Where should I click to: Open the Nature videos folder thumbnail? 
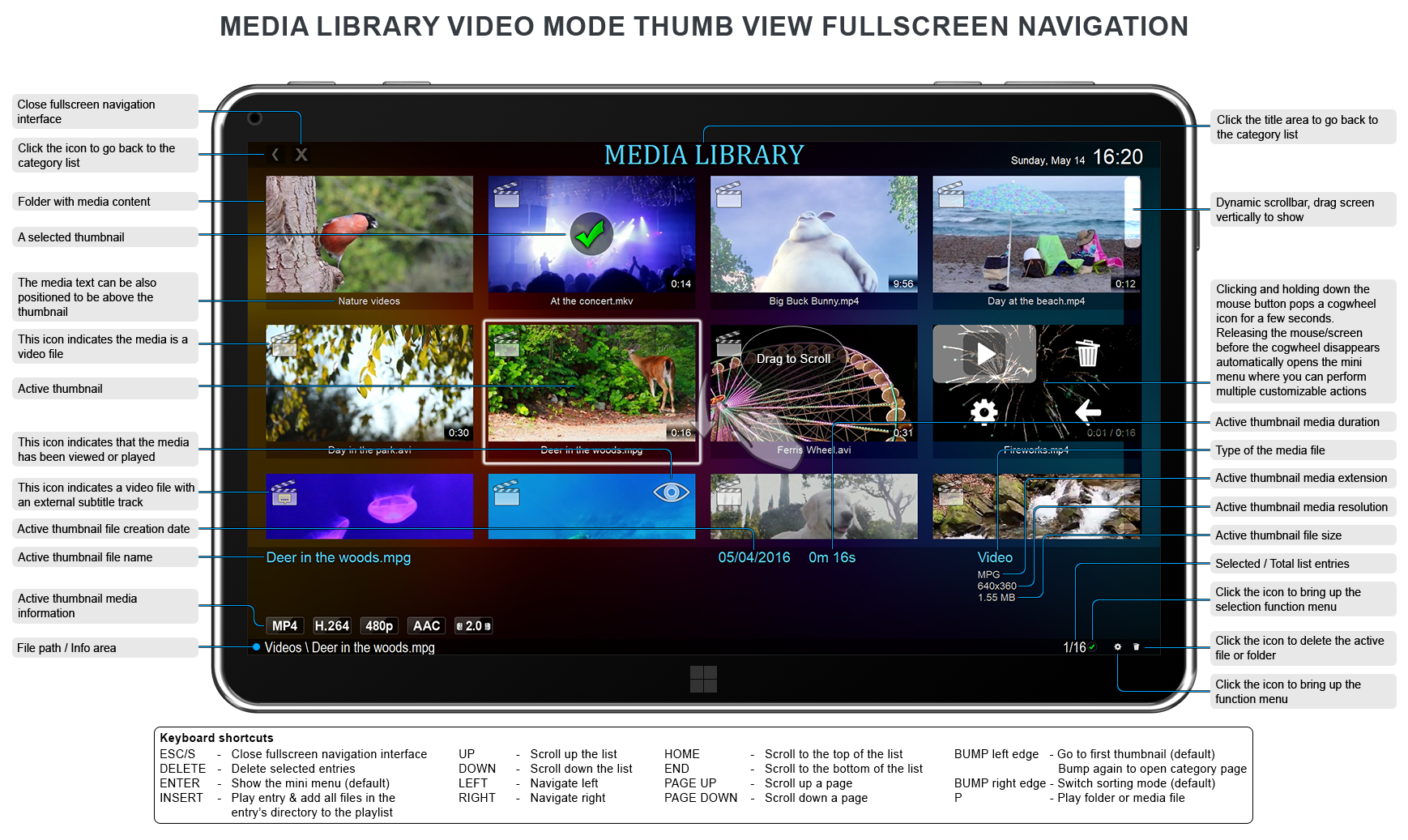369,235
